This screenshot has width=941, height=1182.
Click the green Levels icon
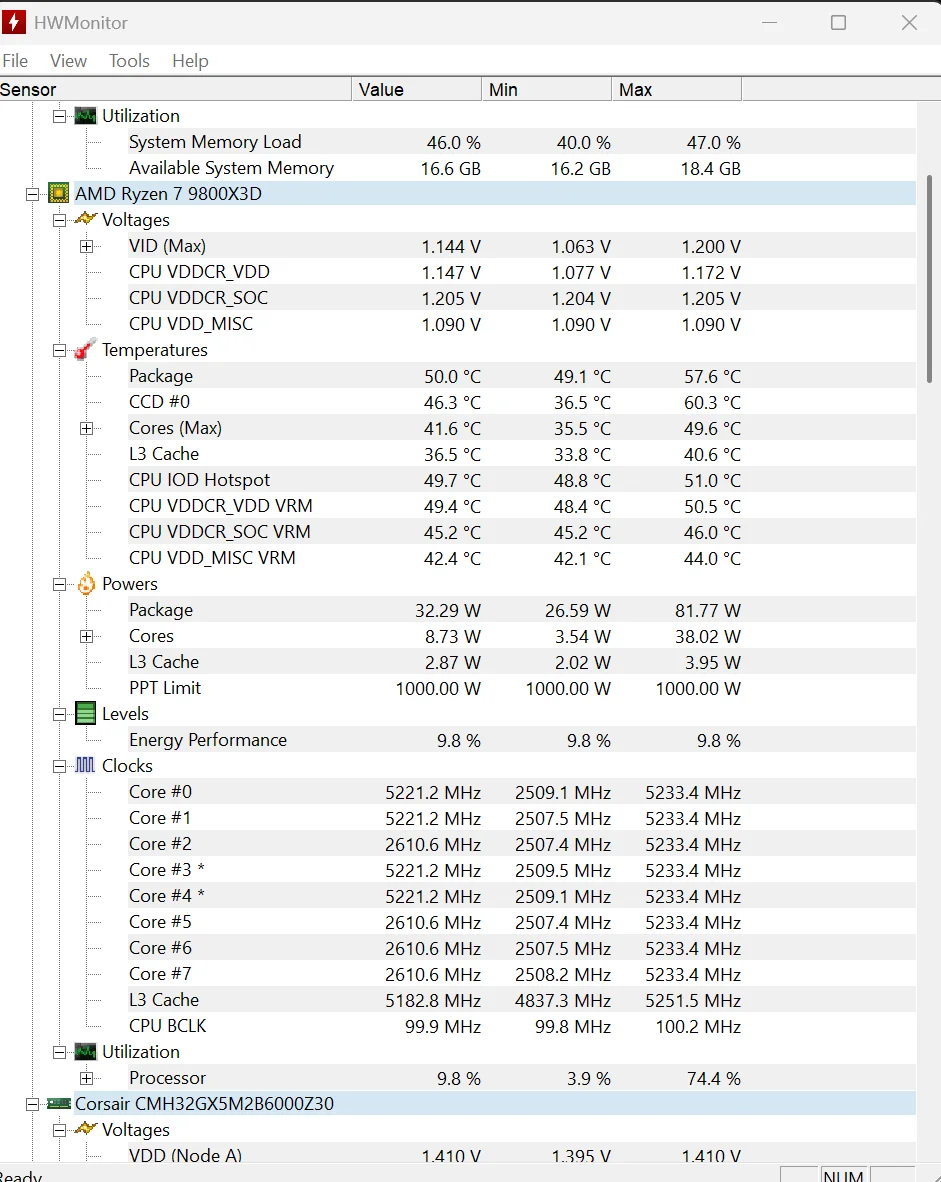click(x=85, y=713)
